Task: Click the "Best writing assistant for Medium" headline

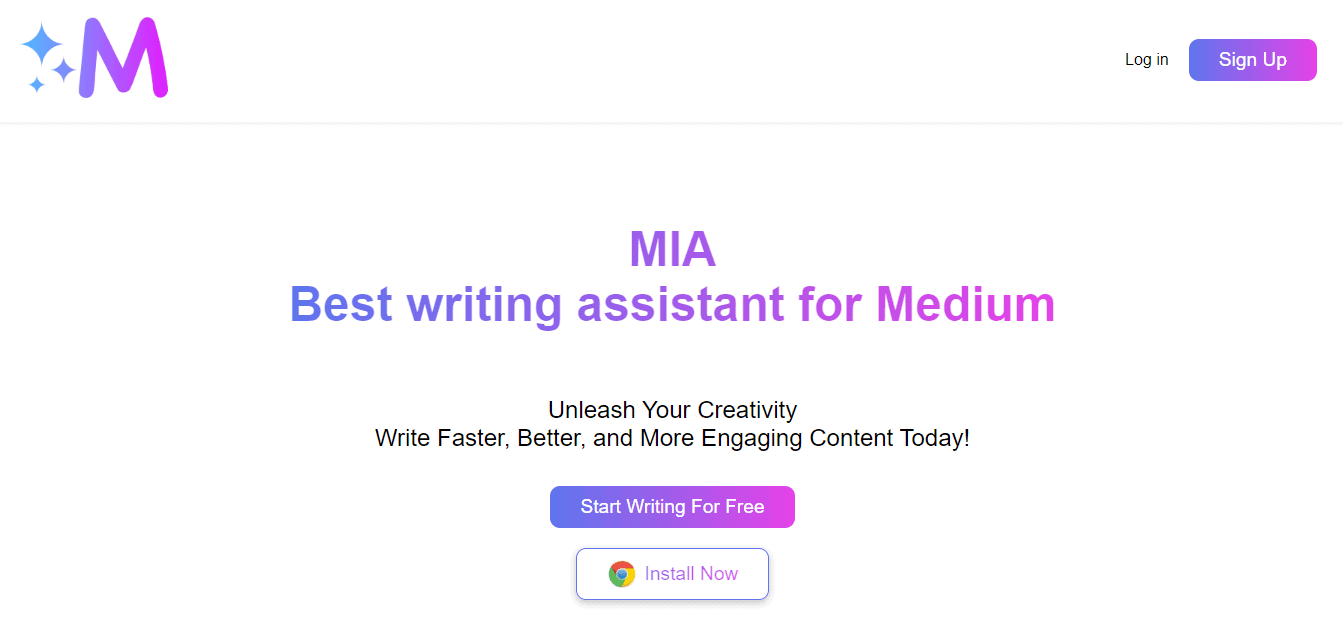Action: 672,304
